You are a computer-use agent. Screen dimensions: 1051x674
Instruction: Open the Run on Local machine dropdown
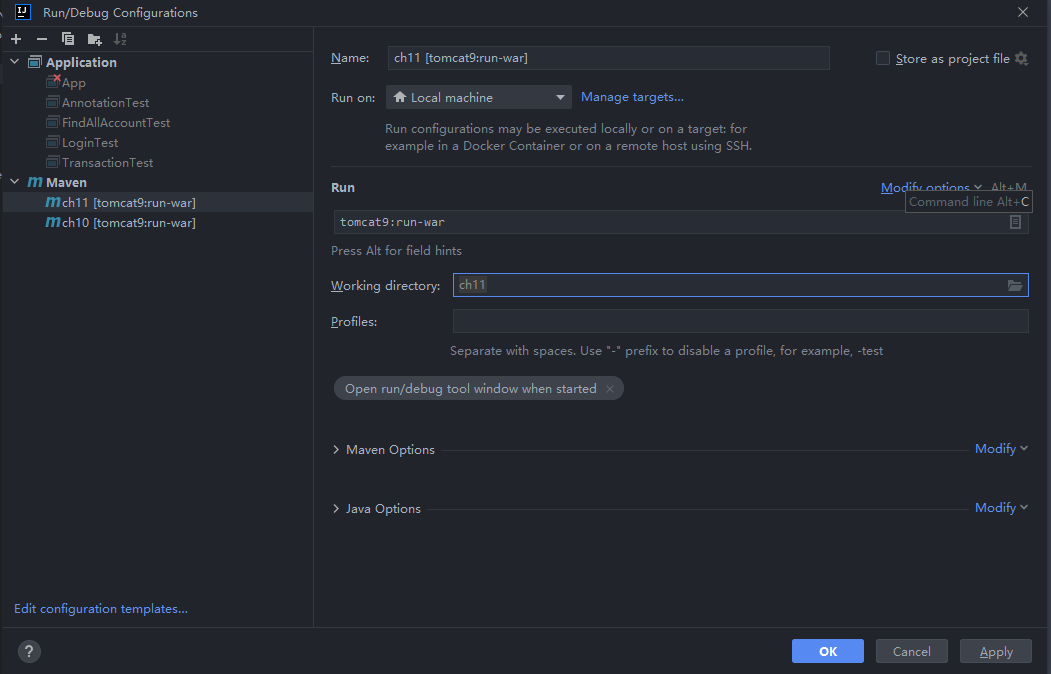[x=479, y=97]
